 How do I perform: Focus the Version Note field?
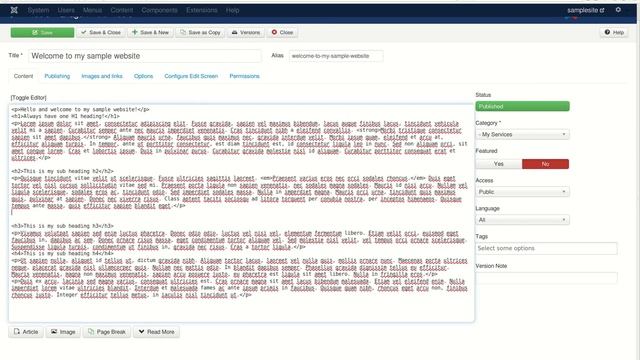(547, 278)
